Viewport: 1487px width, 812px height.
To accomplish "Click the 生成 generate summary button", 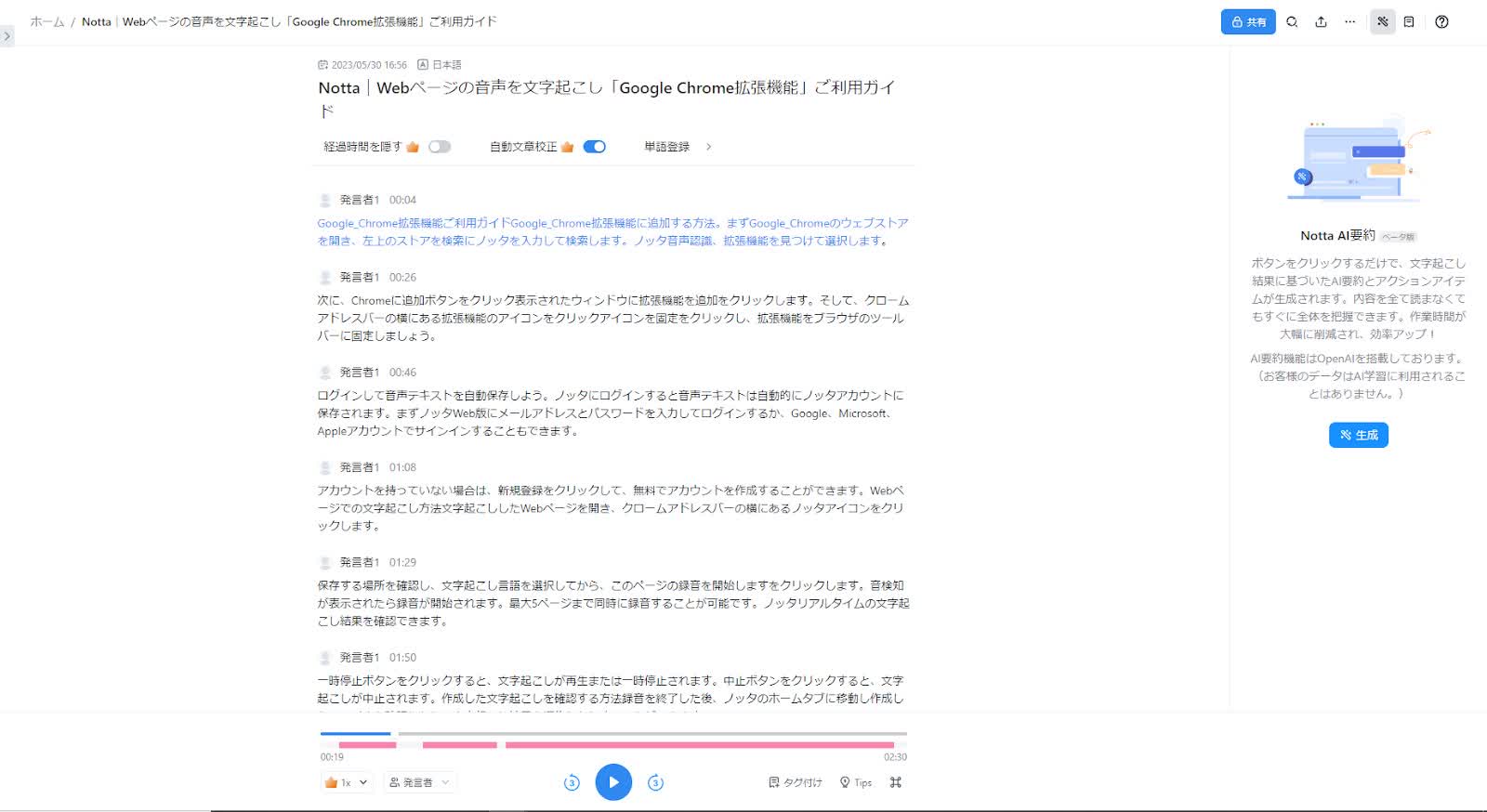I will pyautogui.click(x=1358, y=435).
